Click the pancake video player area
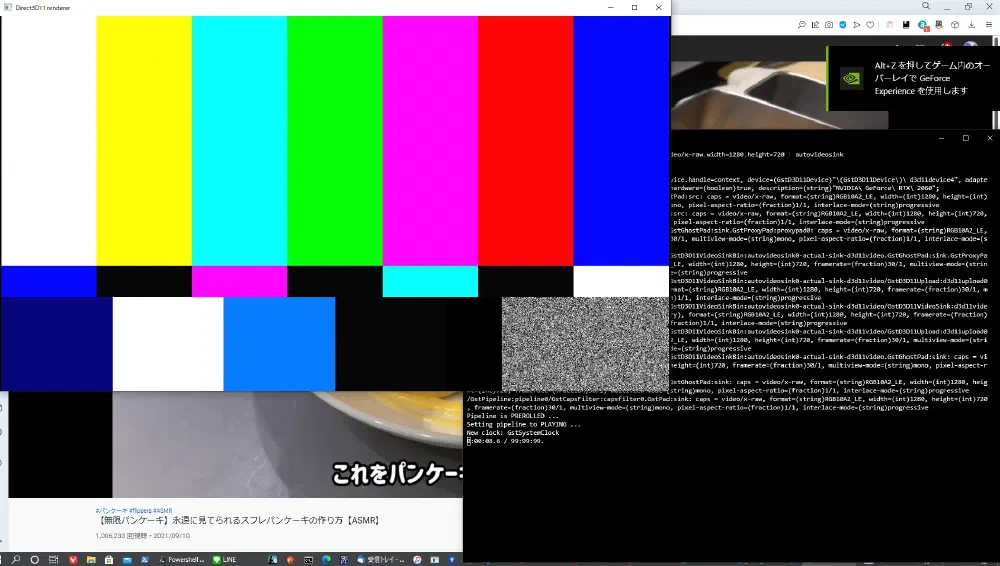1000x566 pixels. [x=287, y=445]
